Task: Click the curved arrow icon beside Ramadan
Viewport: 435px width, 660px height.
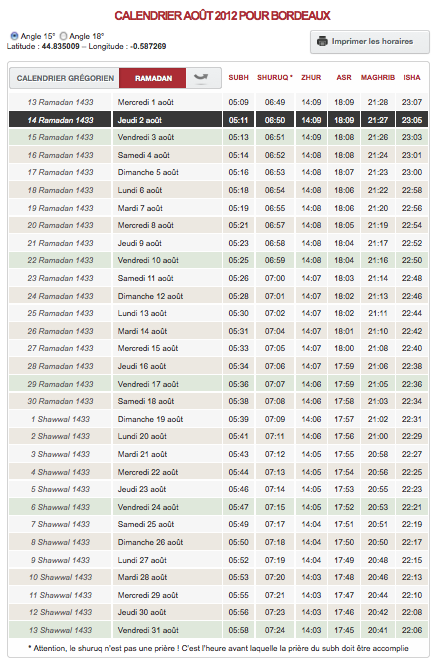Action: [x=201, y=78]
